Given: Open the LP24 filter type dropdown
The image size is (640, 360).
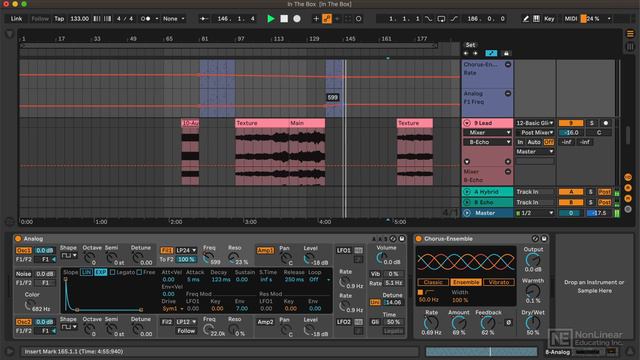Looking at the screenshot, I should [186, 250].
